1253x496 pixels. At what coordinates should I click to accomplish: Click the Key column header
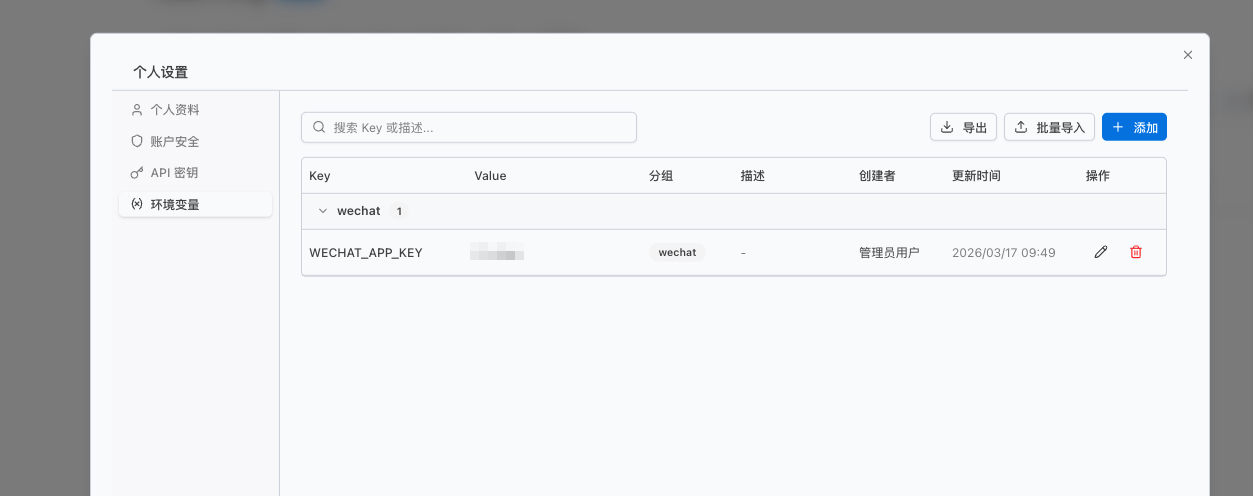(320, 176)
